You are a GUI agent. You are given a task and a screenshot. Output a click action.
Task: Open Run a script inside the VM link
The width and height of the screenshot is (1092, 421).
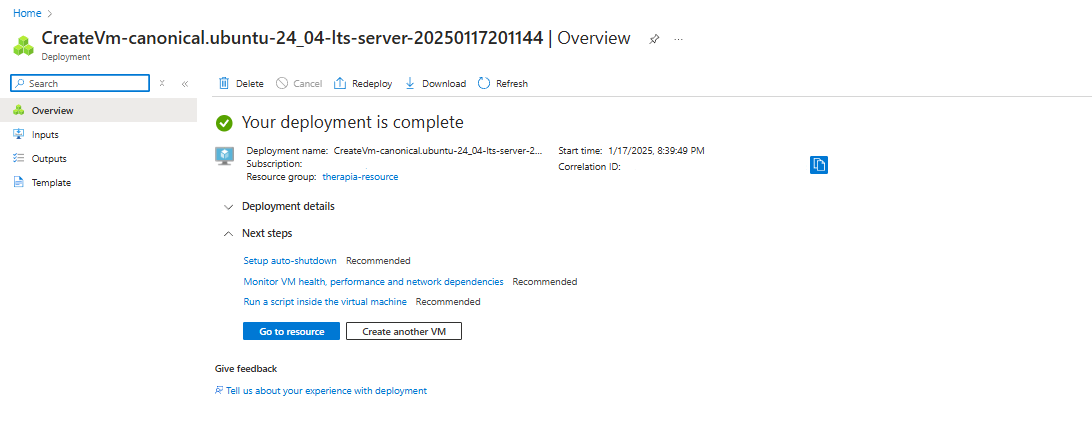pyautogui.click(x=325, y=302)
